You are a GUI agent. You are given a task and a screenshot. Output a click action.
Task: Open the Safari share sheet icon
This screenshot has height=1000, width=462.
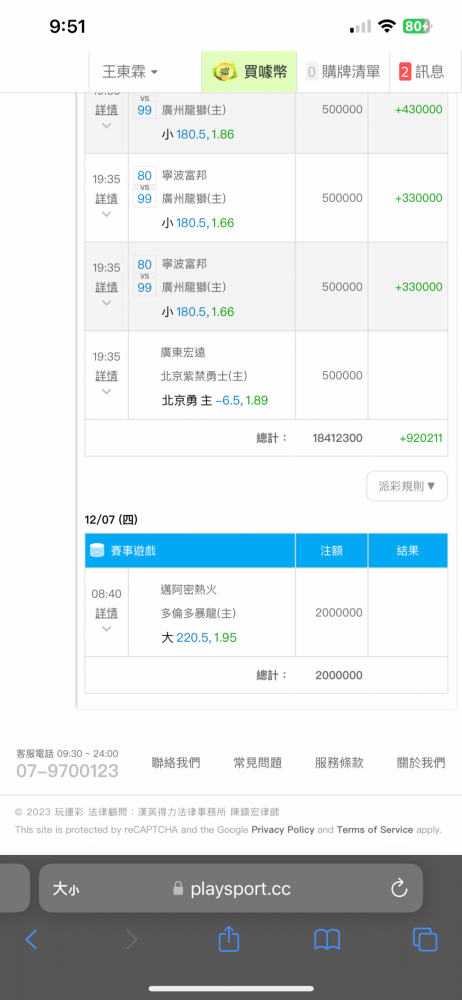[x=228, y=938]
